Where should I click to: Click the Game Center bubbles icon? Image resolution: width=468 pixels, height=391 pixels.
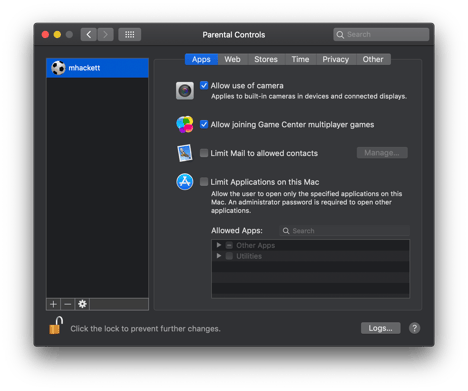tap(185, 125)
